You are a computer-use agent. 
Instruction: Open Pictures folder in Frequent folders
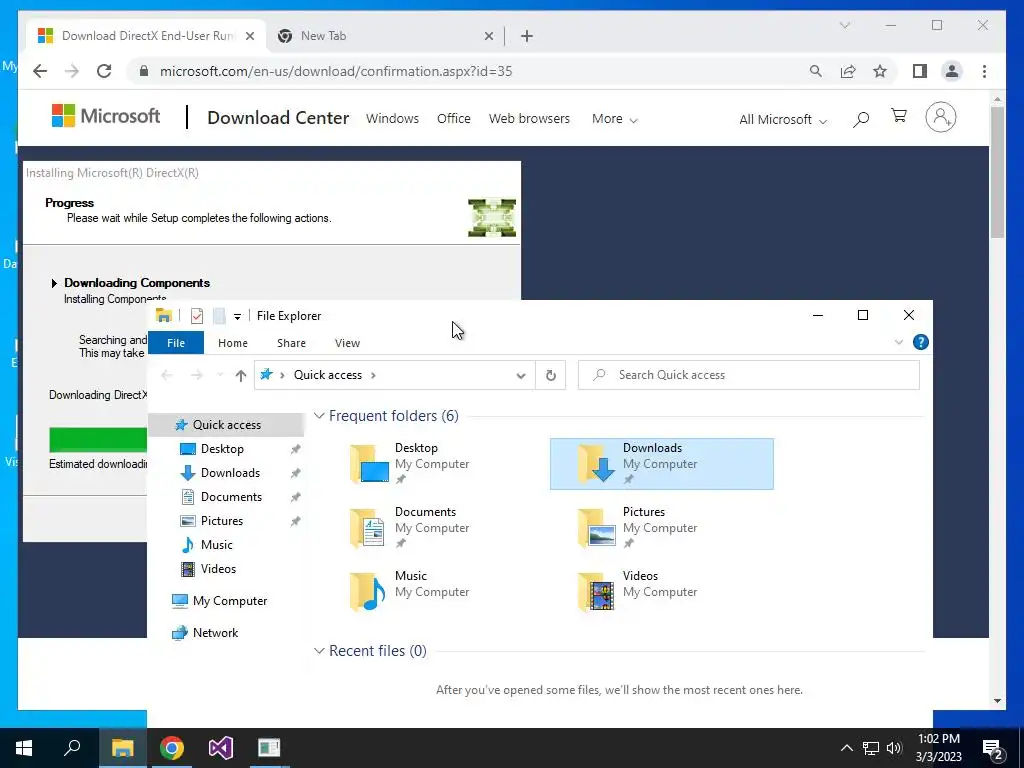coord(662,528)
